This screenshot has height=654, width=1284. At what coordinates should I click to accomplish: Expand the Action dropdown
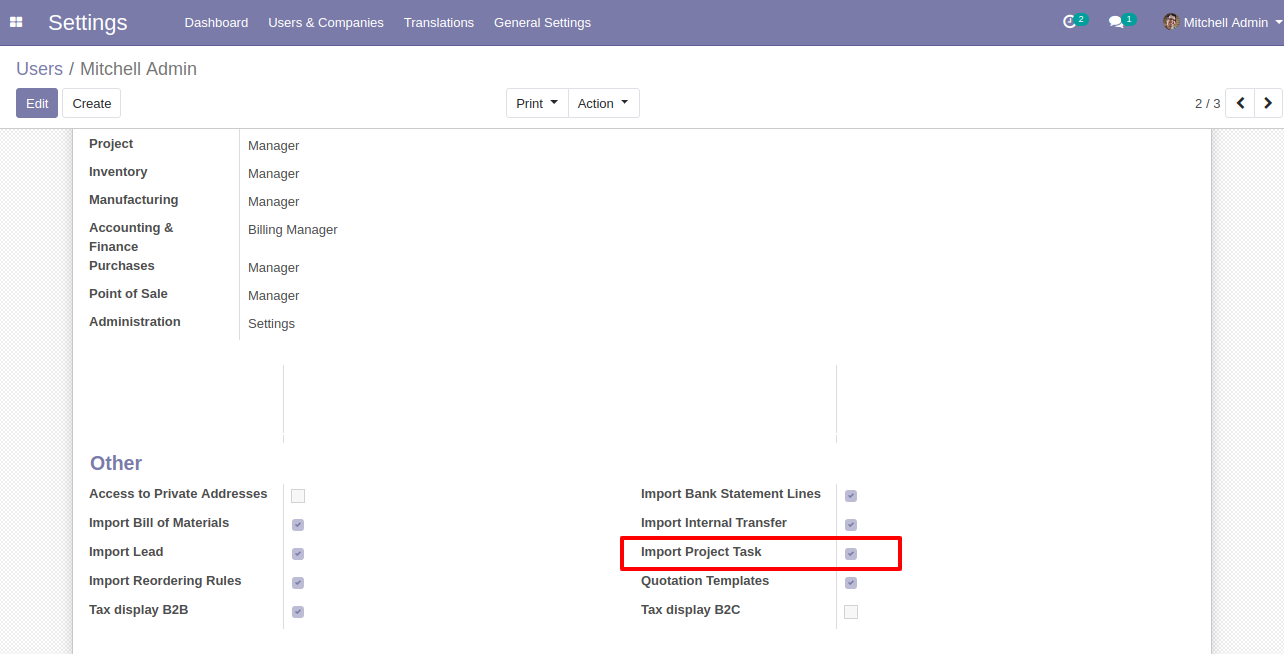604,103
